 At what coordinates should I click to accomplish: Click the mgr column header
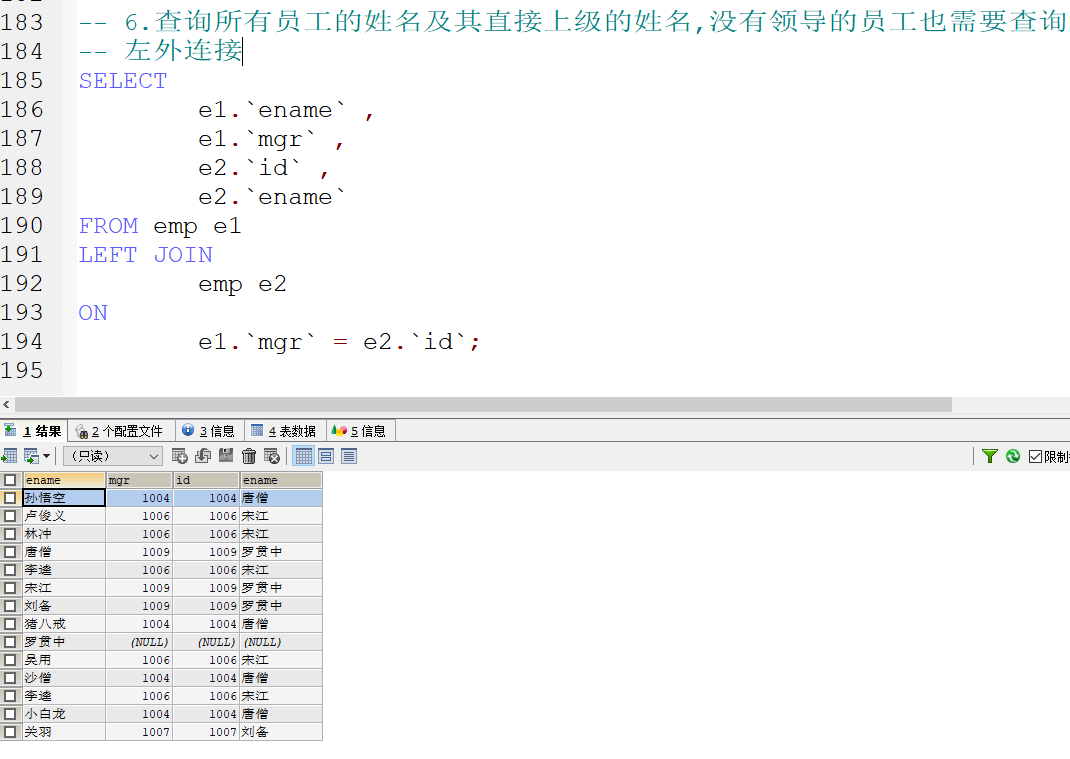pyautogui.click(x=138, y=479)
